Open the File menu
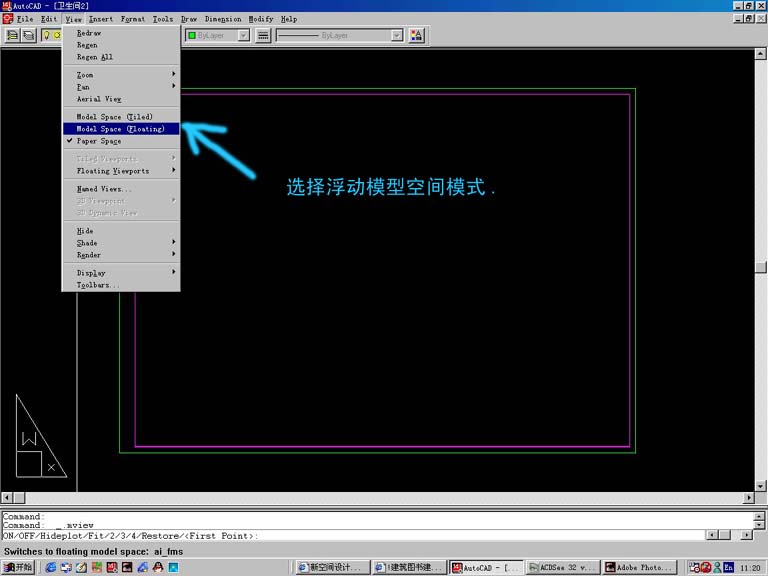The image size is (768, 576). [25, 19]
